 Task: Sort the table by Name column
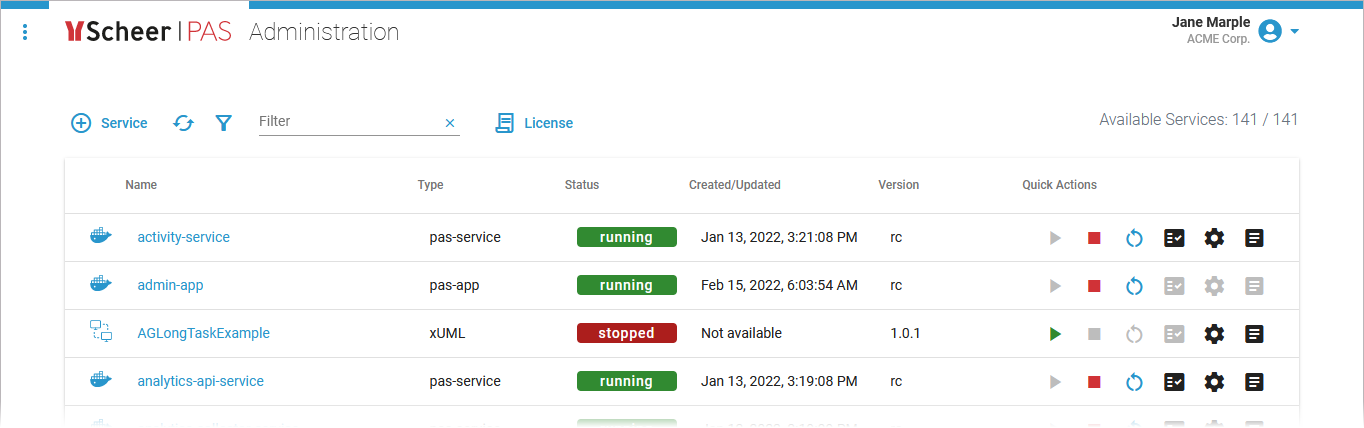coord(141,185)
